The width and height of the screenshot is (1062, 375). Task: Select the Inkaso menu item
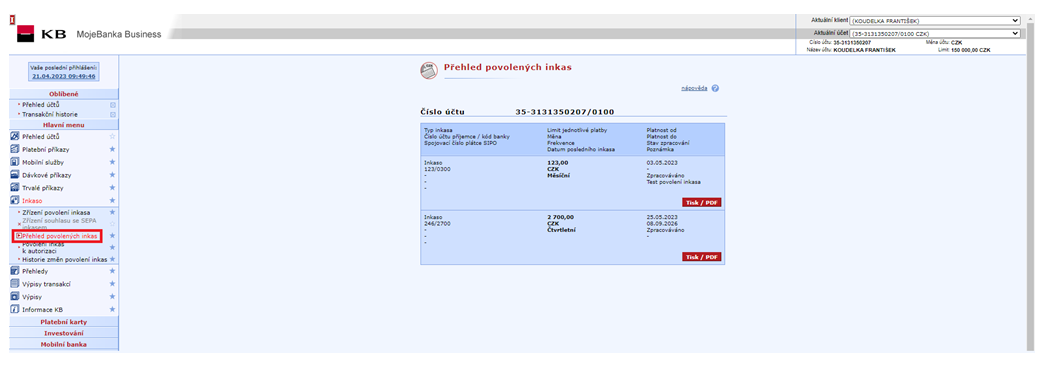tap(32, 200)
